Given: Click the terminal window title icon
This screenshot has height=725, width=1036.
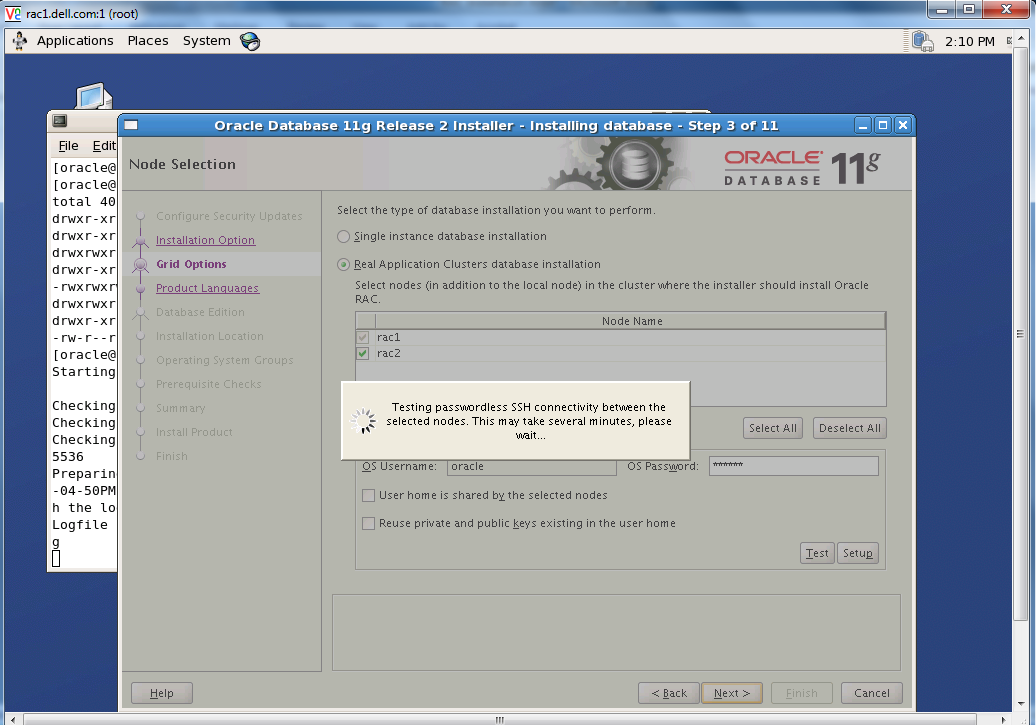Looking at the screenshot, I should click(60, 121).
